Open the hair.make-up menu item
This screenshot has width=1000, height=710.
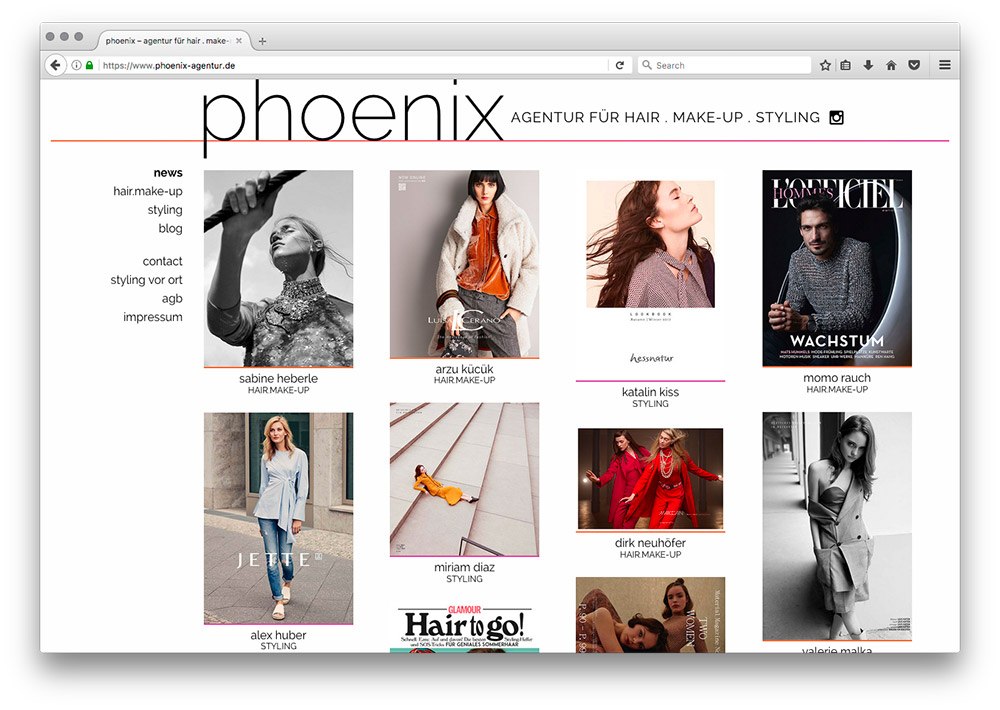(x=147, y=191)
